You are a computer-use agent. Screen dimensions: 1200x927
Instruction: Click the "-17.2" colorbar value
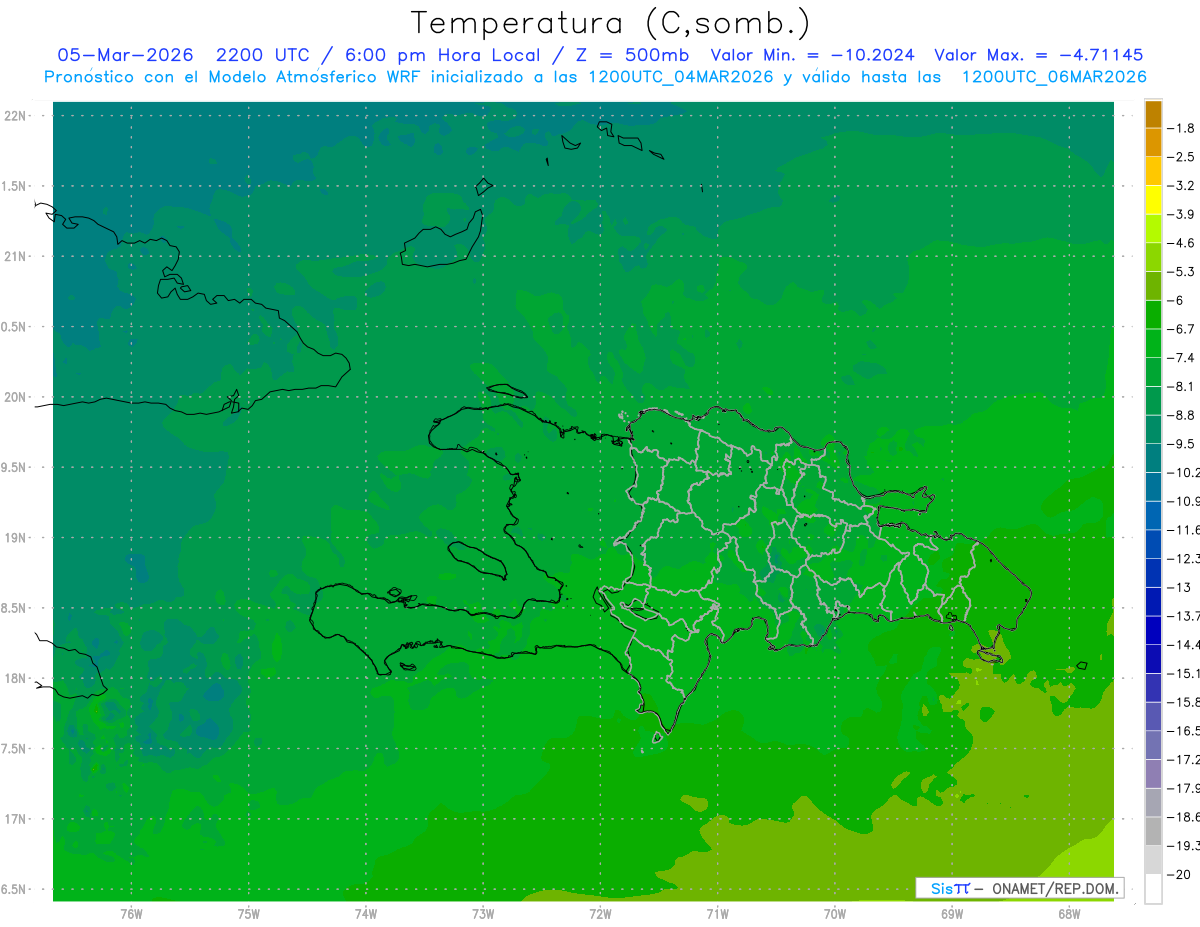(1184, 760)
